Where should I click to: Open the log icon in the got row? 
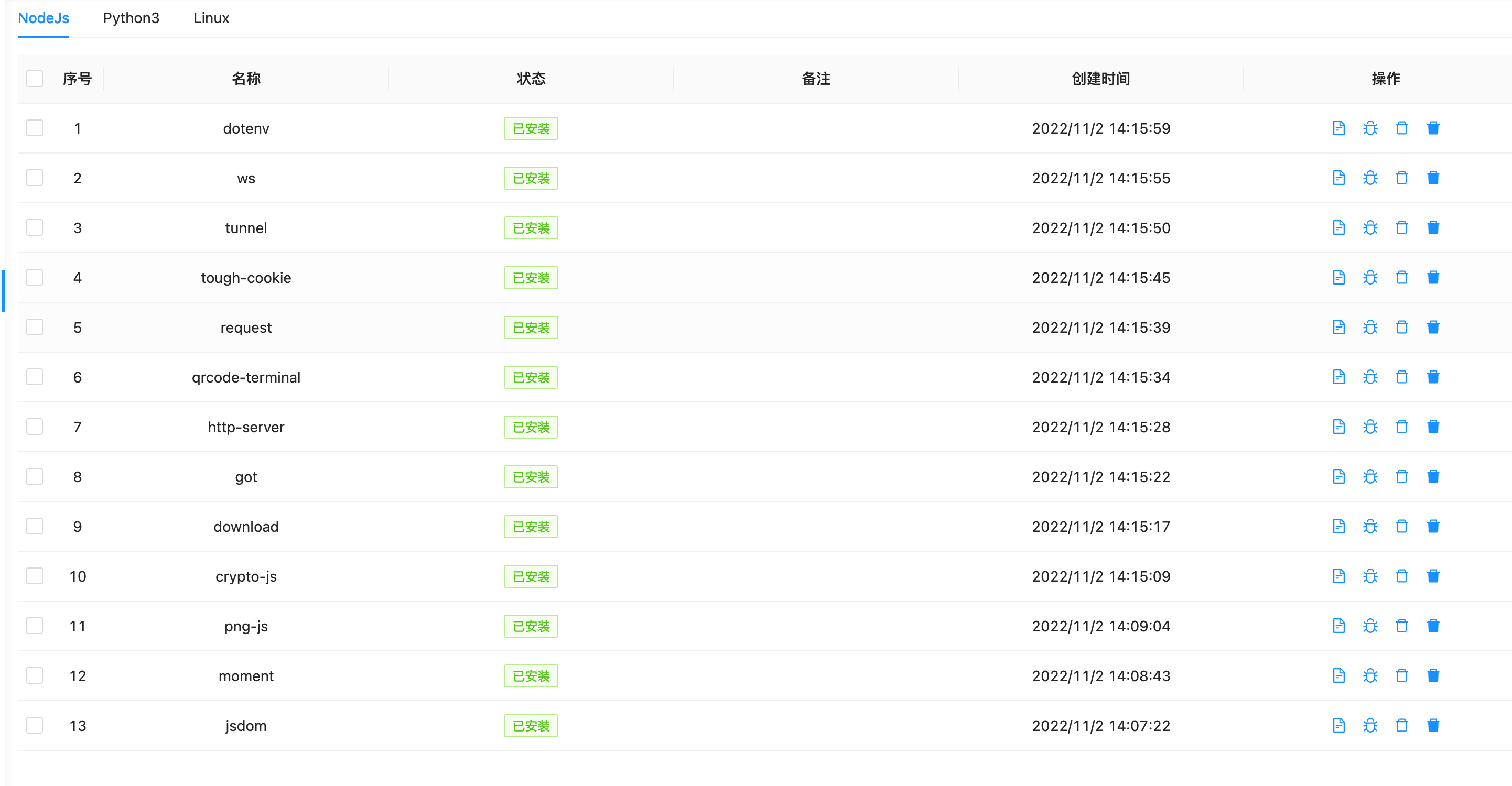(x=1338, y=477)
